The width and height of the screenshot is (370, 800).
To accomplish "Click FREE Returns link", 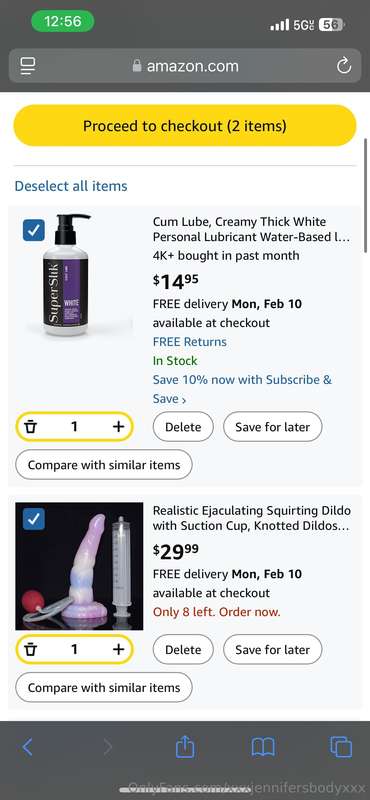I will click(190, 342).
